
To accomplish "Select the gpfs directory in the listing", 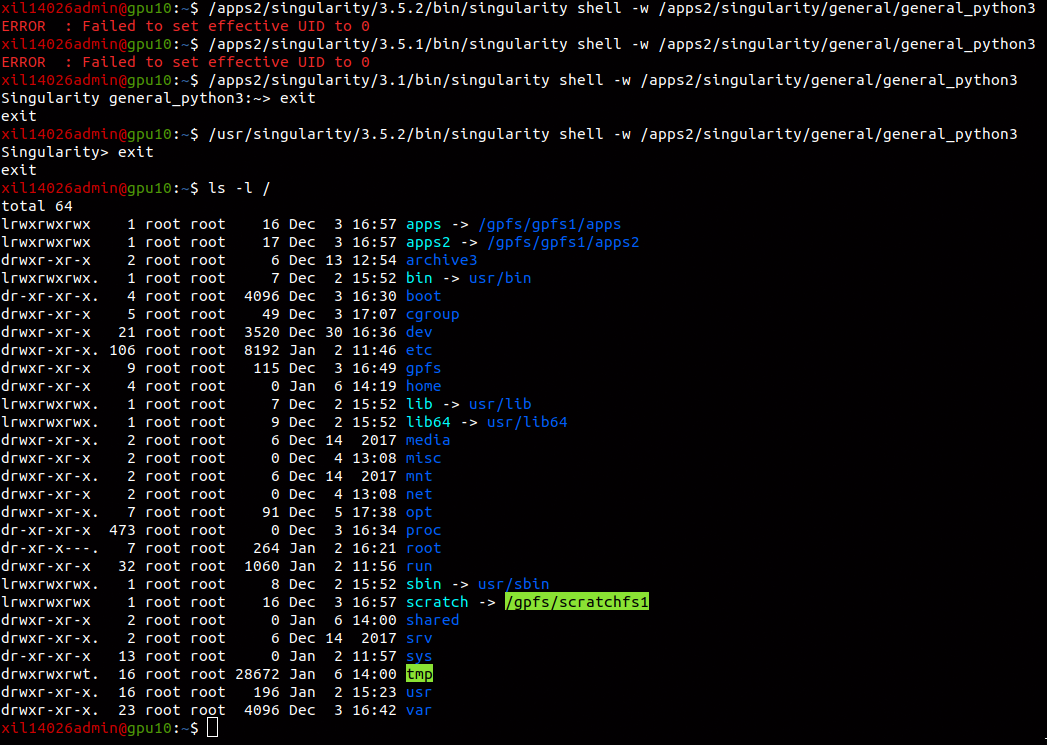I will 422,368.
